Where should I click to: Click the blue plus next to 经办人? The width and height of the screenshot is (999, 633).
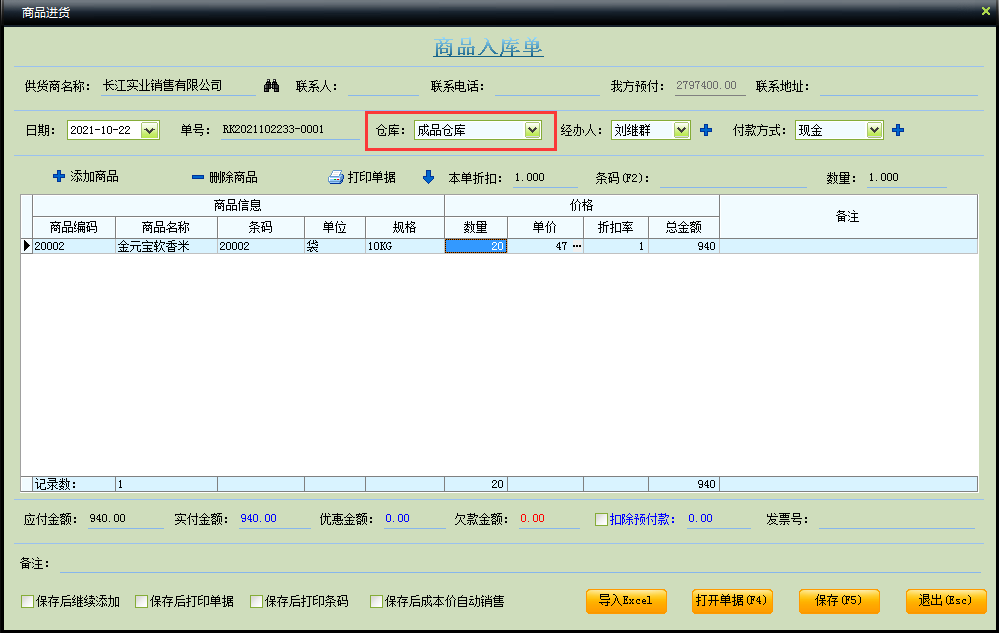click(x=706, y=130)
